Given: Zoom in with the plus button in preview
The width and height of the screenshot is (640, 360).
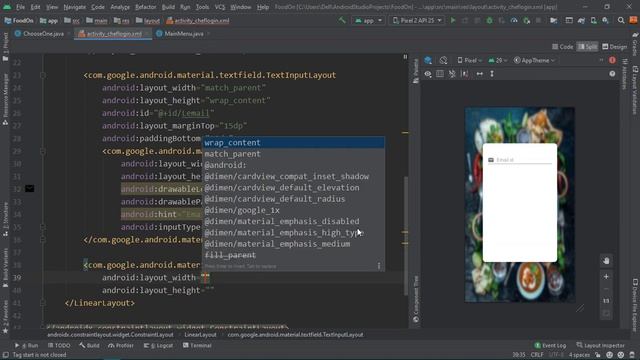Looking at the screenshot, I should tap(606, 276).
